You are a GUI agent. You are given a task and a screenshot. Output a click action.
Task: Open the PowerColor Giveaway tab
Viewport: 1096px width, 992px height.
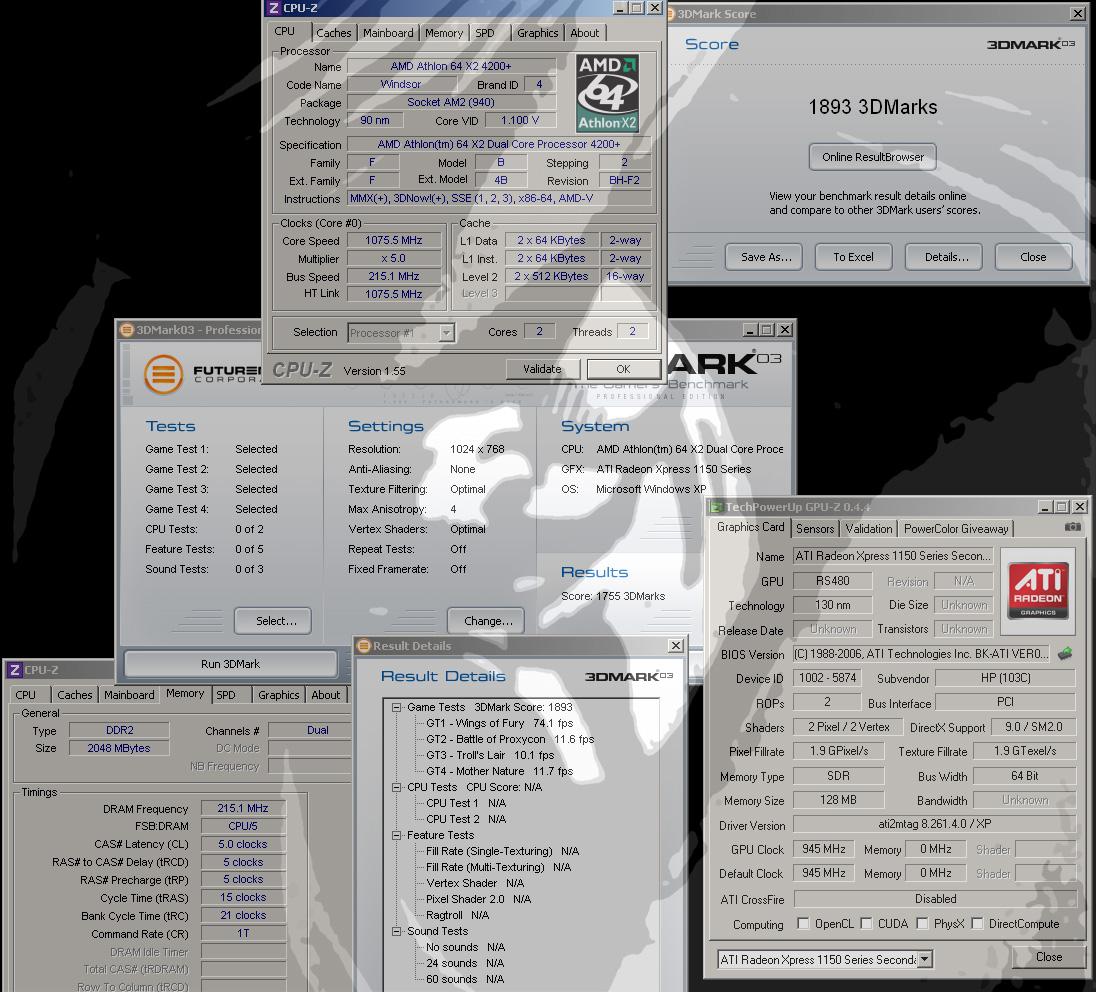tap(956, 529)
